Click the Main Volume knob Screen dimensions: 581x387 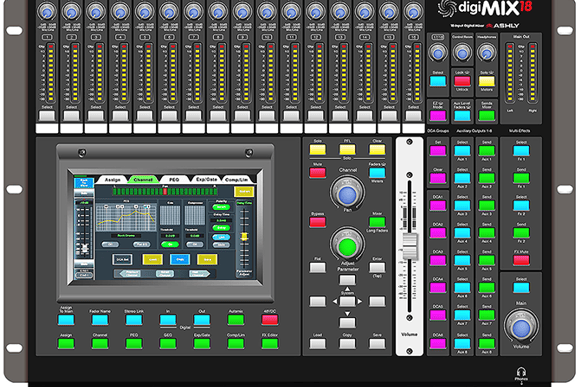[x=521, y=327]
